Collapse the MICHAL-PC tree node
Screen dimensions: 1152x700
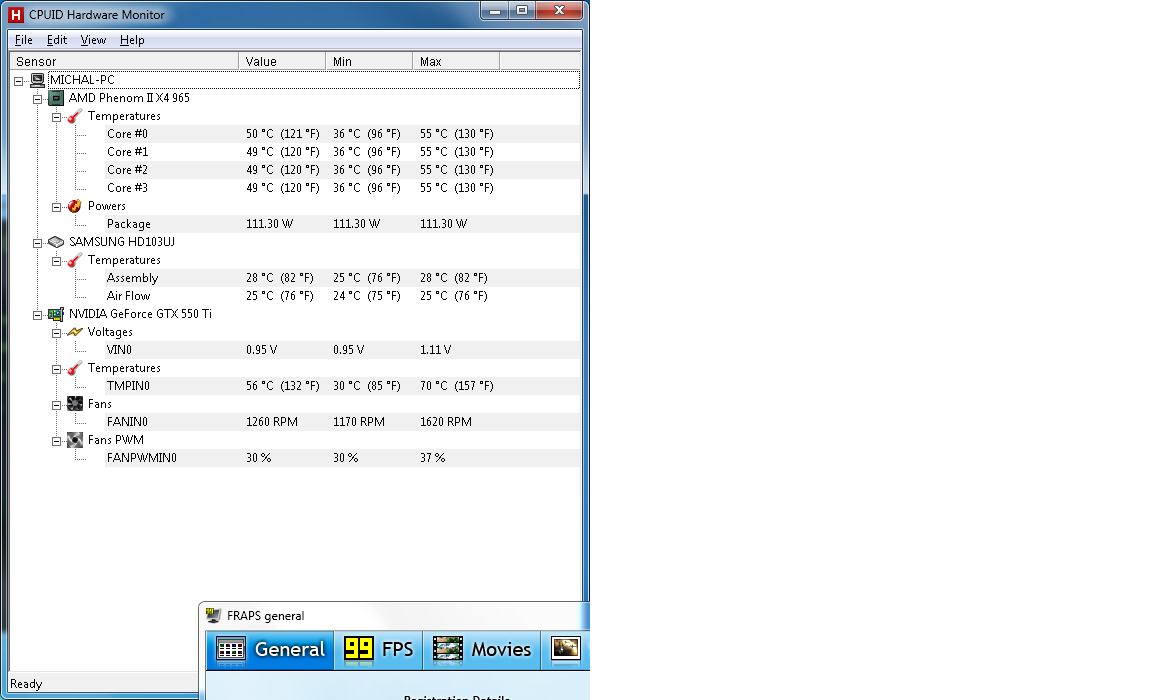pos(19,81)
